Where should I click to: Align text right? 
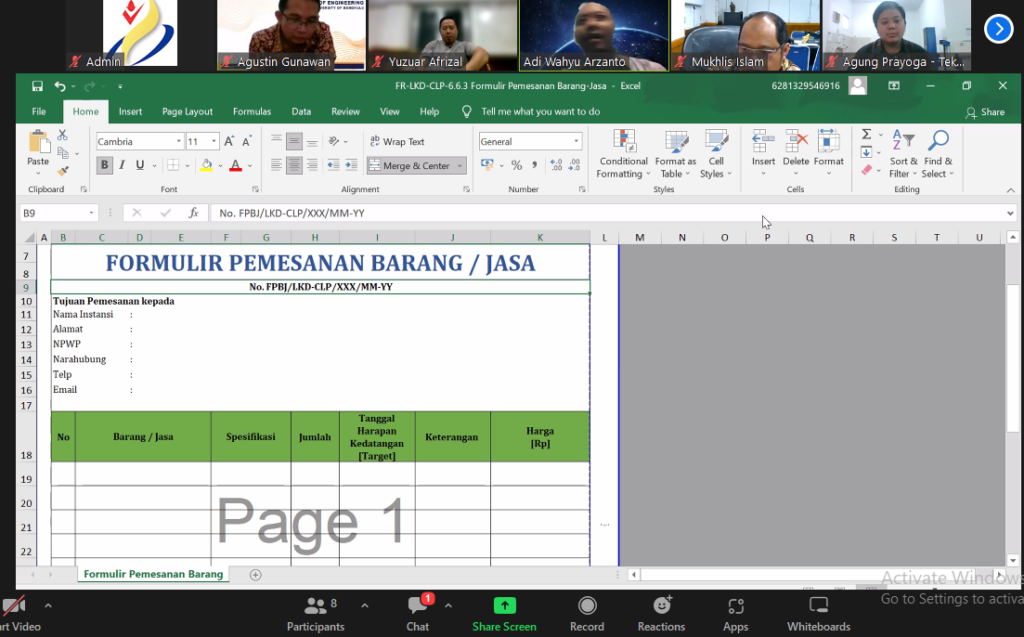pyautogui.click(x=312, y=165)
